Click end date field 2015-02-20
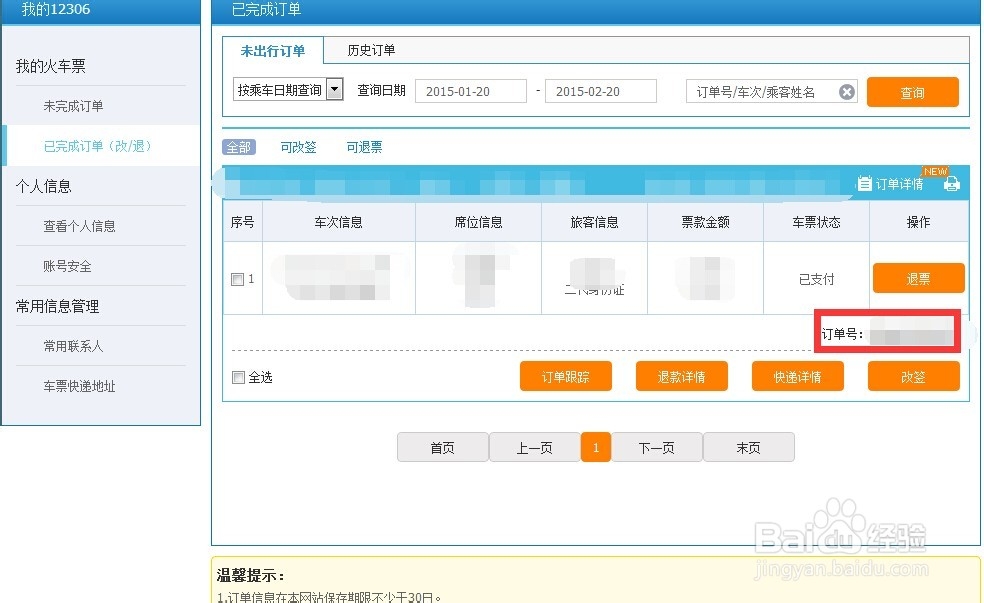The image size is (984, 603). click(601, 91)
